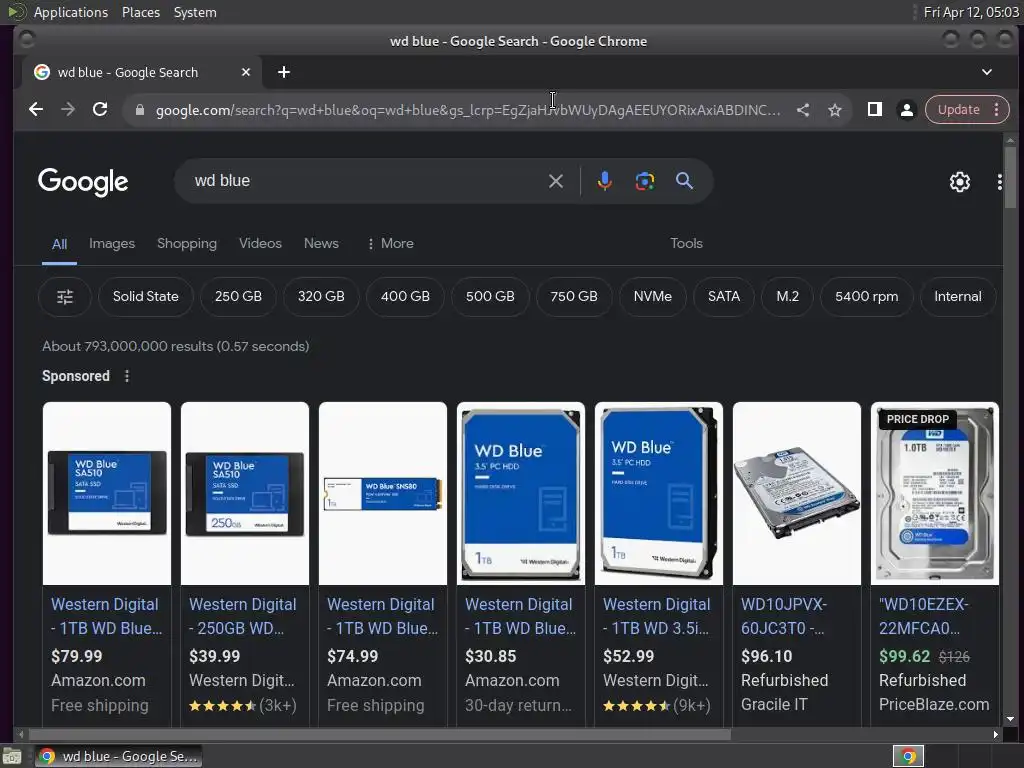Click the scrollbar's right arrow
Screen dimensions: 1024x768
[x=995, y=734]
